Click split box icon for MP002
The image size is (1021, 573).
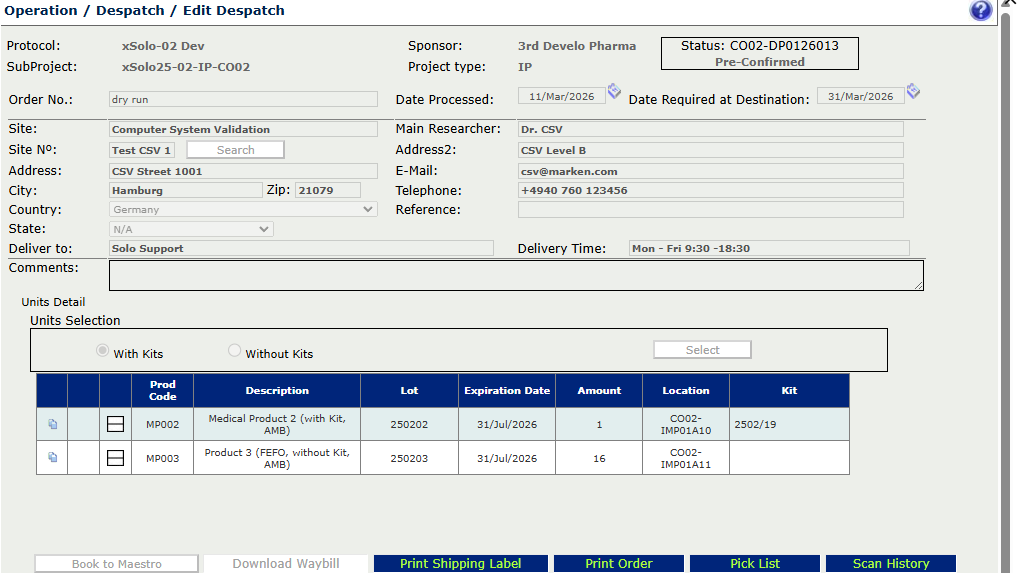point(115,425)
